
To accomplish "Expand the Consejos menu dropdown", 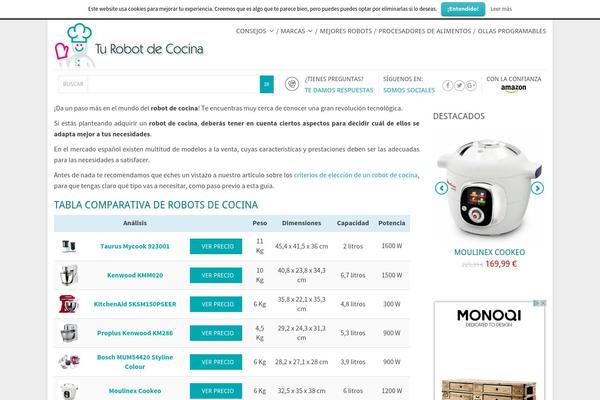I will pos(255,31).
